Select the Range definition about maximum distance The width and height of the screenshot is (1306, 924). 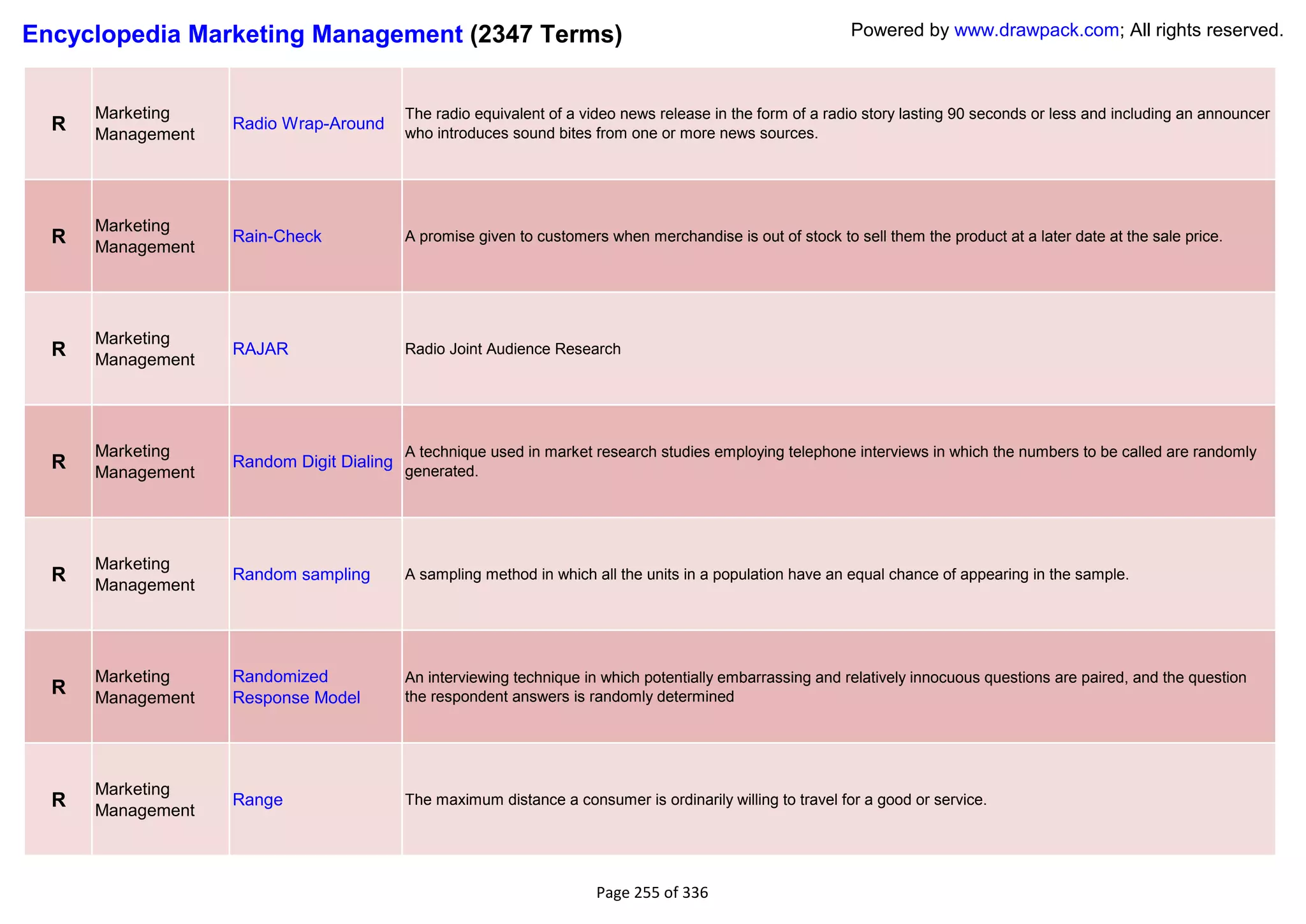pyautogui.click(x=696, y=800)
